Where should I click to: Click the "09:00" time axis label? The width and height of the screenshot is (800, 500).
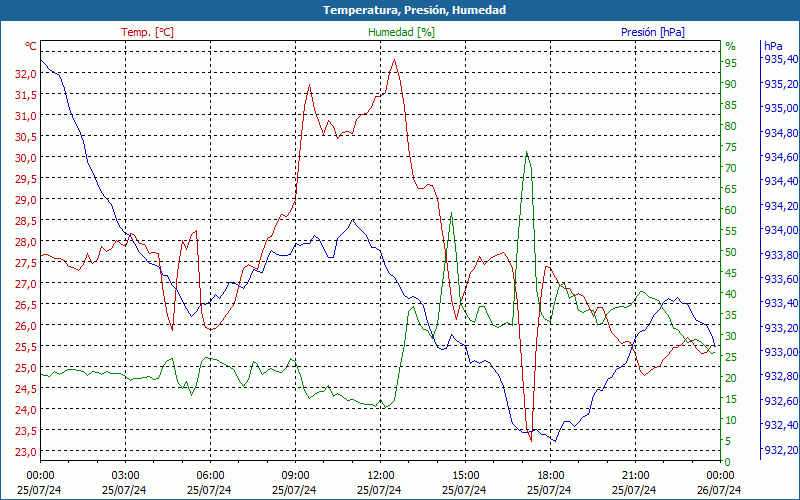coord(294,476)
